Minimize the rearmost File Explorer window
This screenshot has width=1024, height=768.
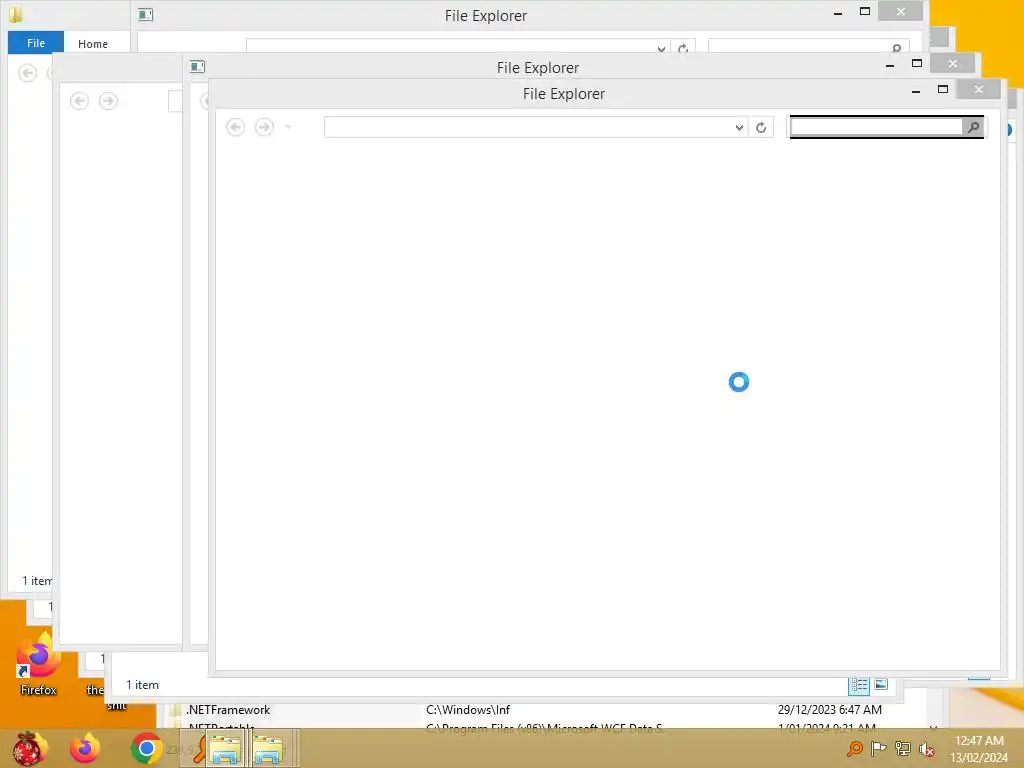click(x=838, y=13)
